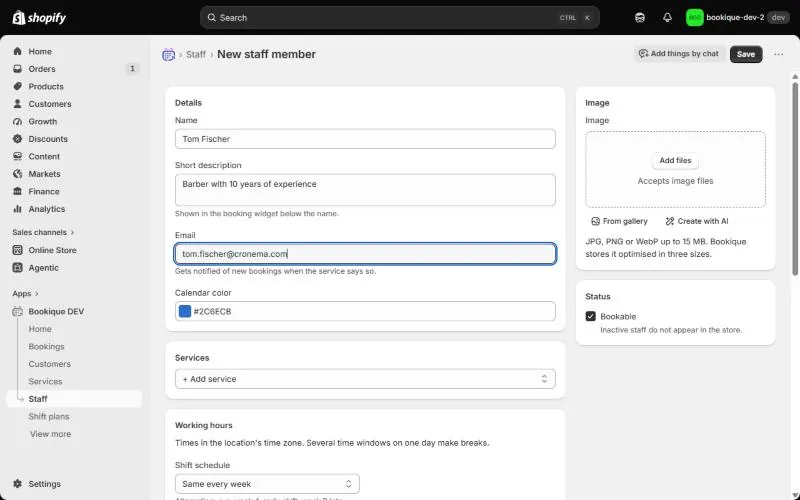Click the Create with AI wand icon

point(670,221)
